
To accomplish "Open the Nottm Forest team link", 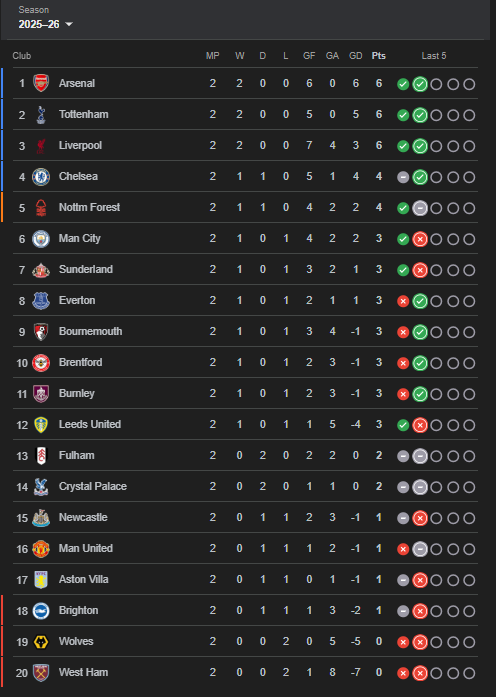I will point(89,207).
